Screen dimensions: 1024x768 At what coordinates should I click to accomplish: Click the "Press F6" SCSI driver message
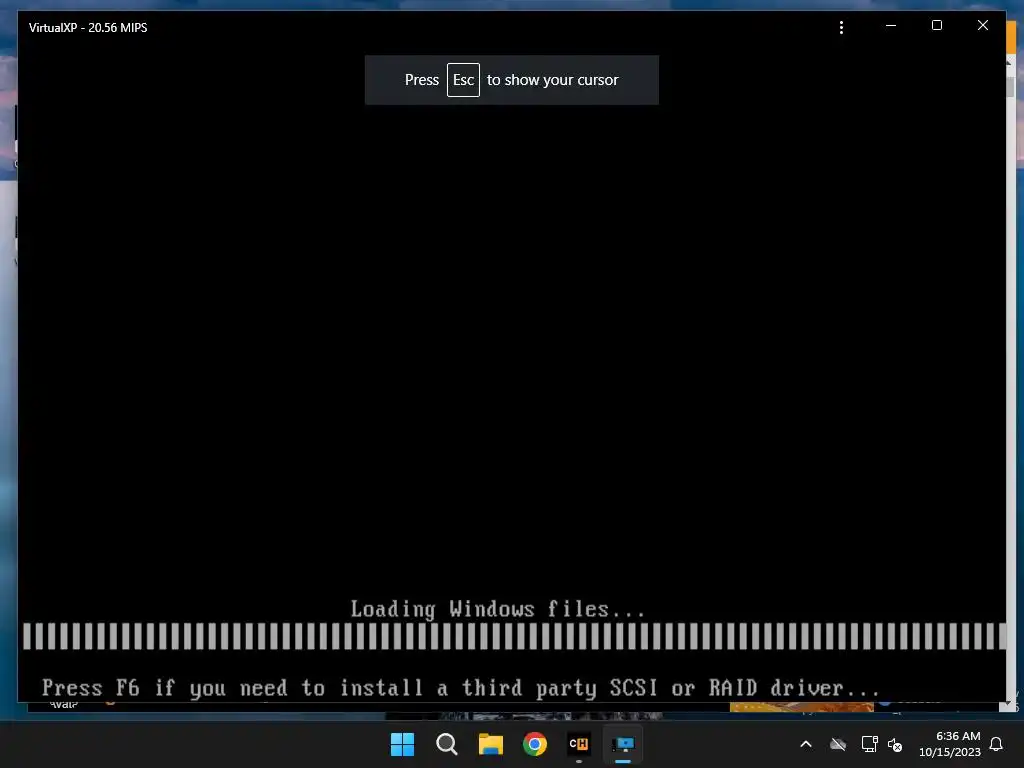[x=460, y=688]
